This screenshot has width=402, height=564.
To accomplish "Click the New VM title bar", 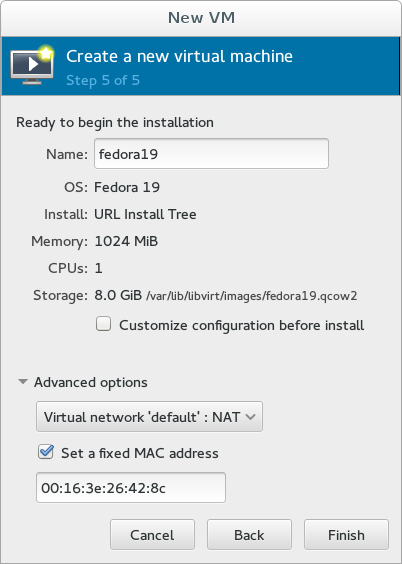I will click(201, 18).
